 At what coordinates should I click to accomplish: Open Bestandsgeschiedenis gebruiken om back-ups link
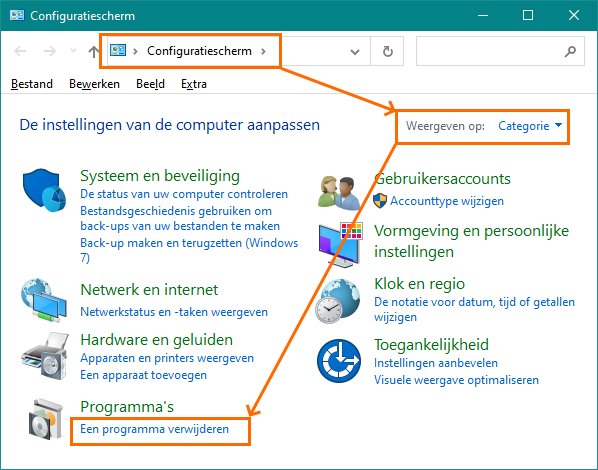(180, 219)
